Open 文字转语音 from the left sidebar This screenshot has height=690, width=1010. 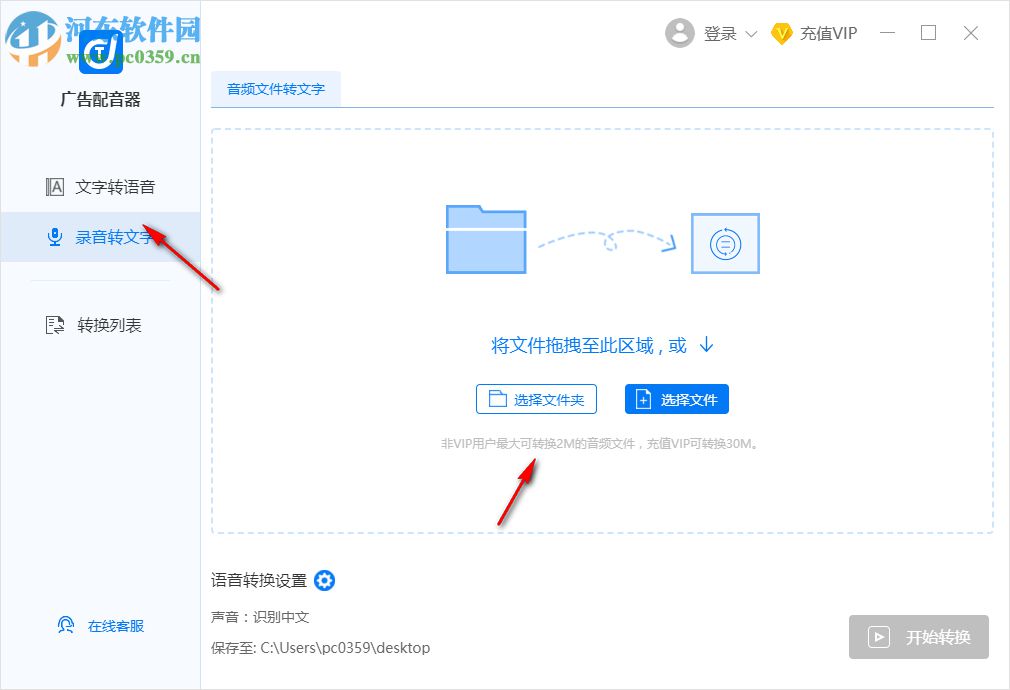[x=102, y=186]
